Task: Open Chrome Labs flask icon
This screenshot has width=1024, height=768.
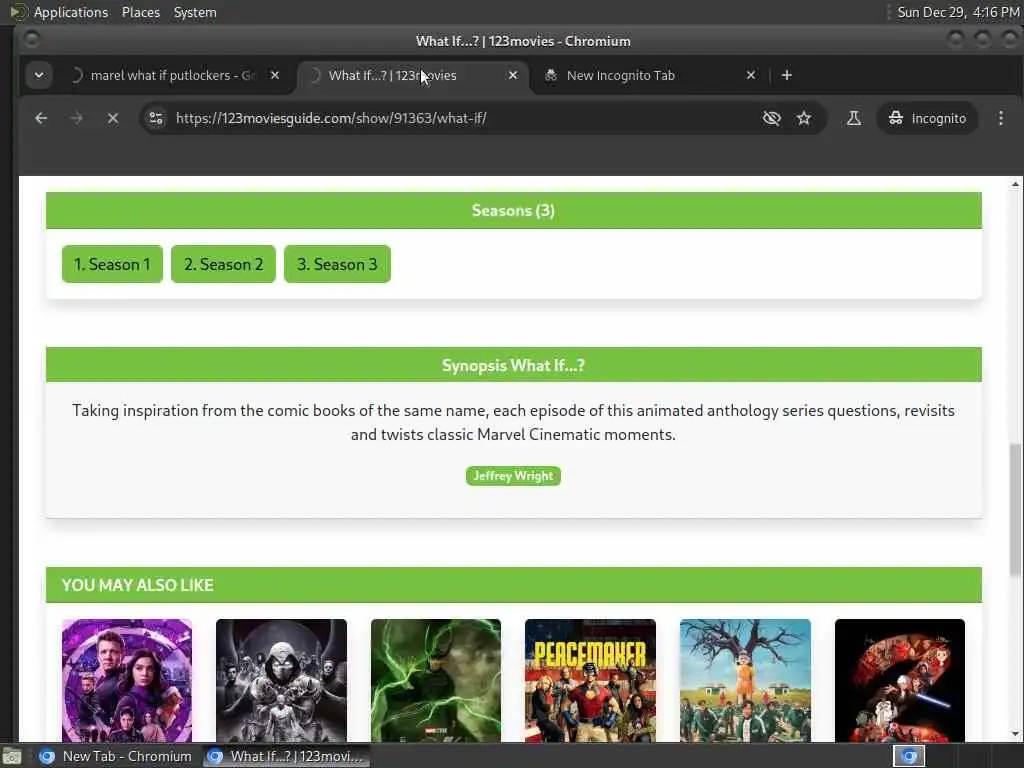Action: [x=854, y=118]
